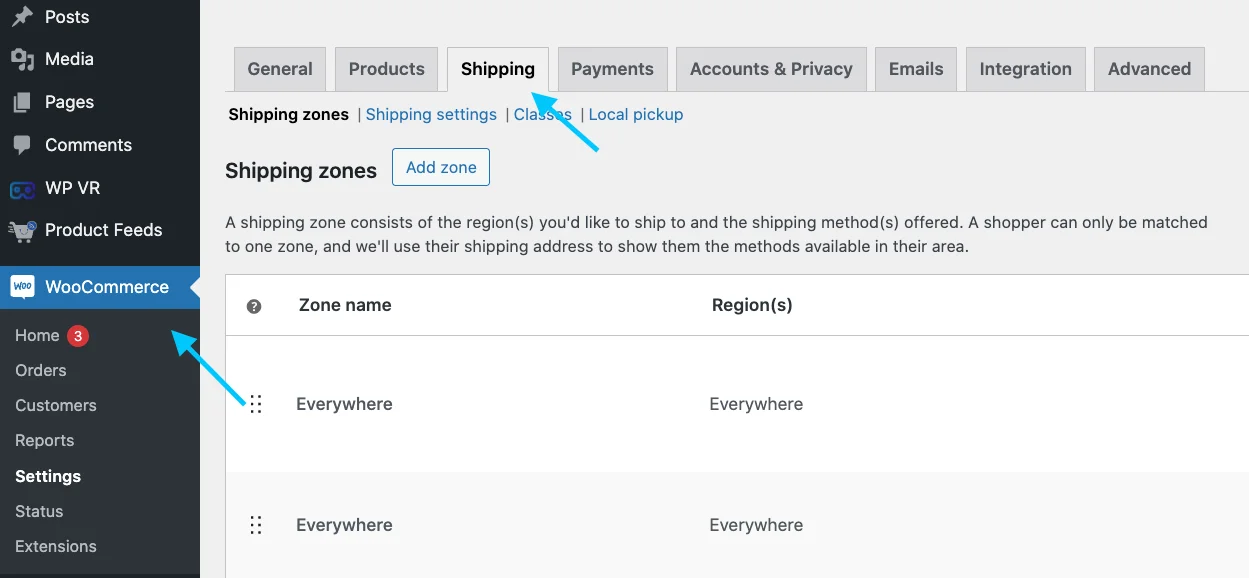Open the Shipping settings sub-link
1249x578 pixels.
pyautogui.click(x=431, y=114)
